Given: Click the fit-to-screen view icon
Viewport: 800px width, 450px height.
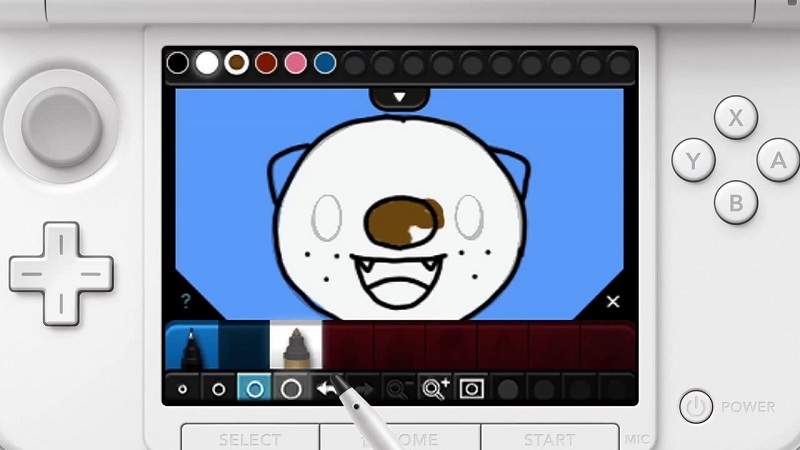Looking at the screenshot, I should (x=471, y=389).
